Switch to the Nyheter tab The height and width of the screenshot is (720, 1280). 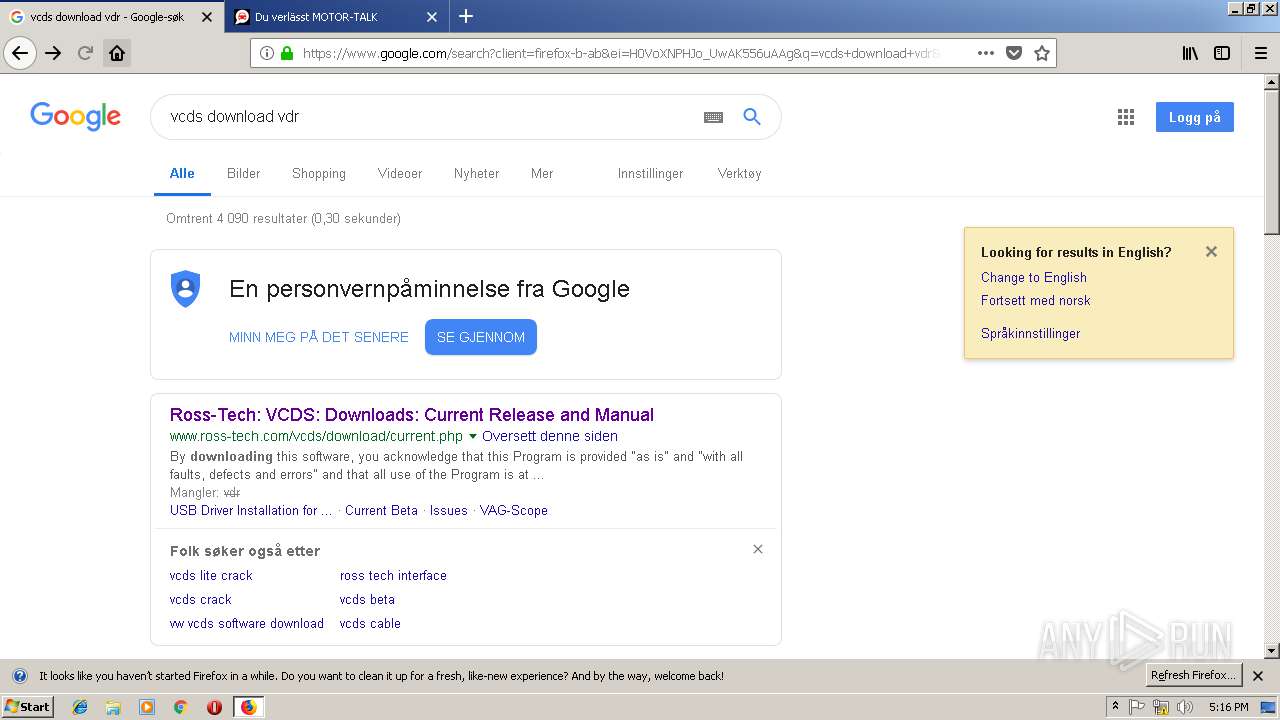click(476, 173)
